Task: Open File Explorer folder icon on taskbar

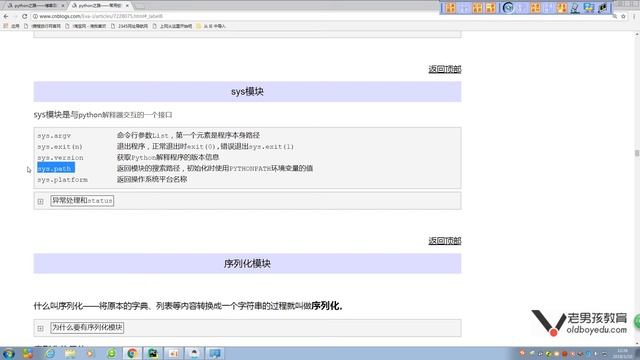Action: pos(70,353)
